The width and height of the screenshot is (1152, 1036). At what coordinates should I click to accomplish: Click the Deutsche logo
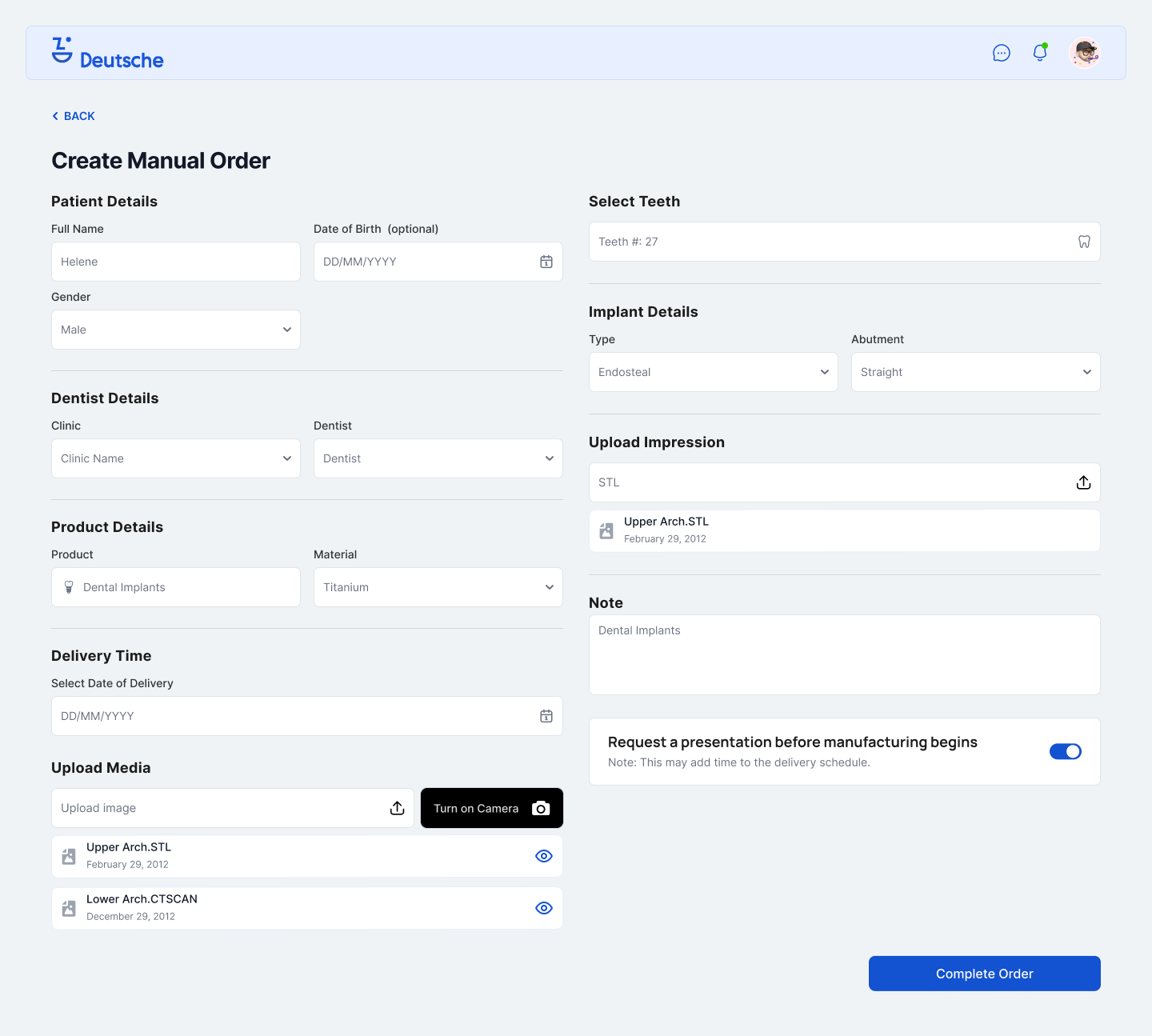107,53
